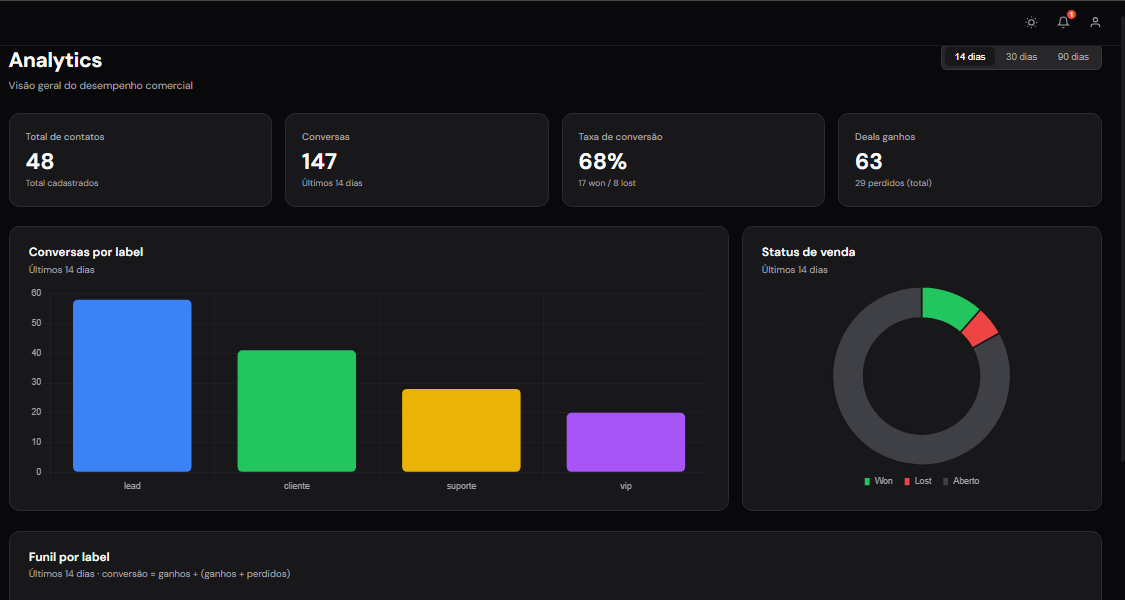Switch to the 30 dias period
Screen dimensions: 1125x600
pyautogui.click(x=1021, y=57)
